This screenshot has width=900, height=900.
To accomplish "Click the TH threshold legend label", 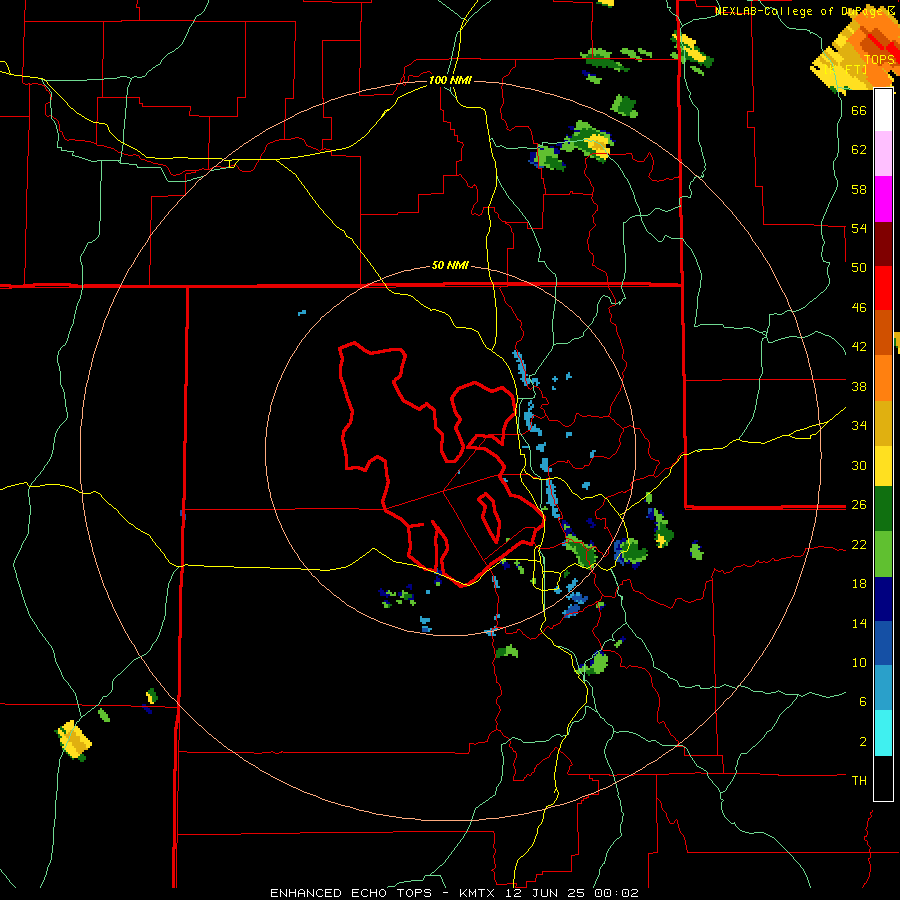I will coord(859,781).
